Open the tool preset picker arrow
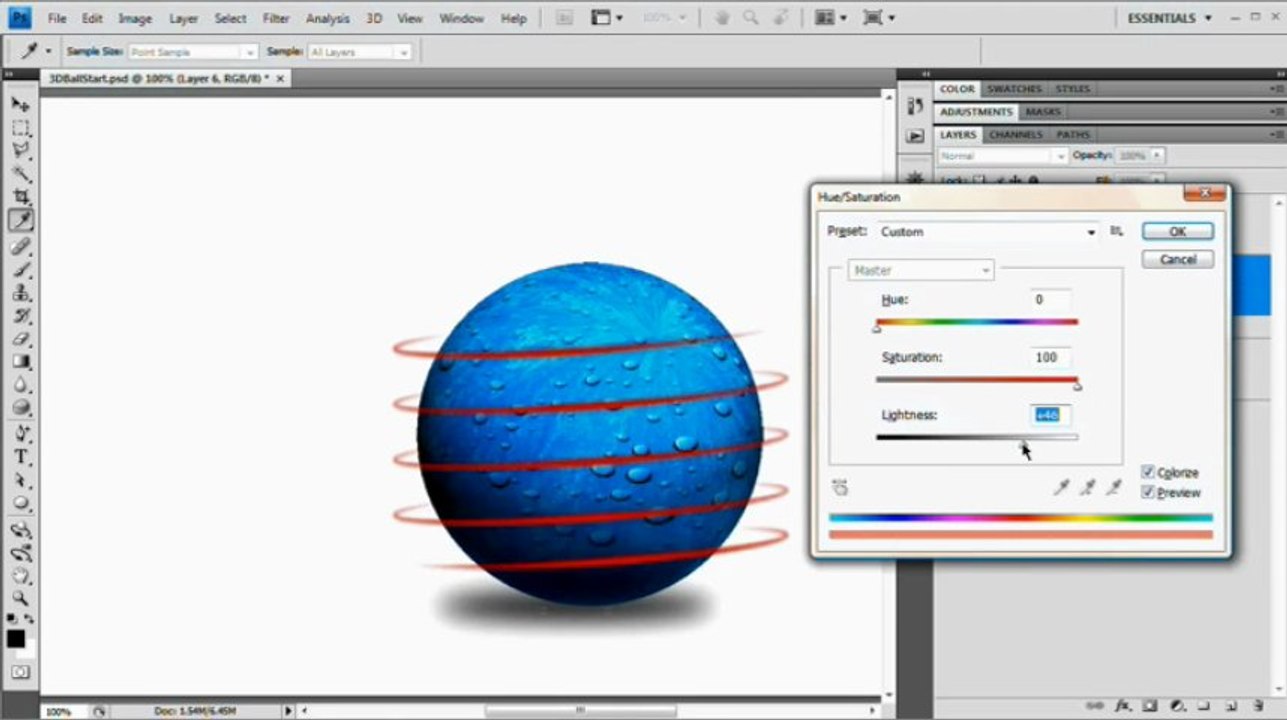The width and height of the screenshot is (1287, 720). (48, 51)
